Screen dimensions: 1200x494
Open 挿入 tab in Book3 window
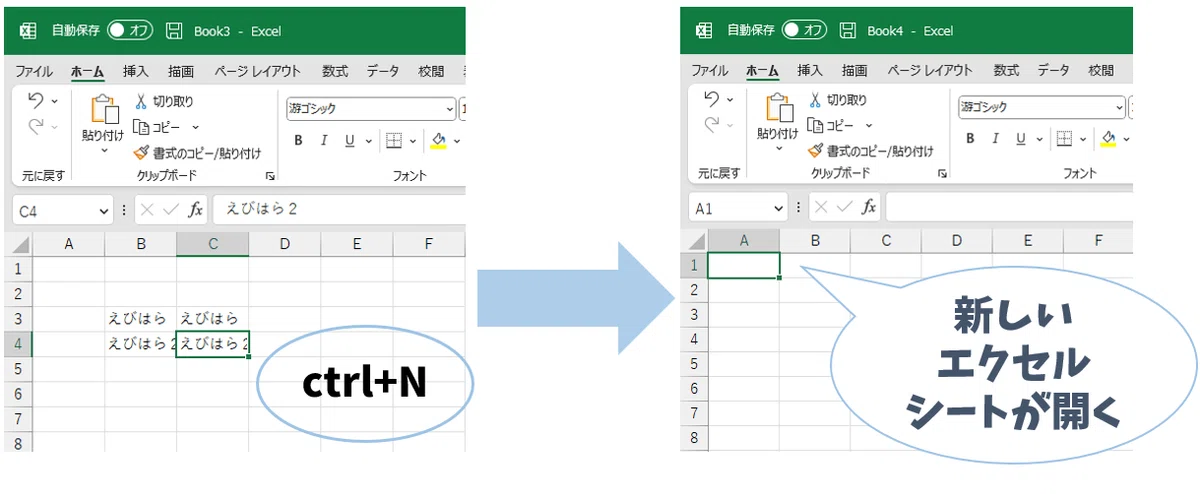tap(136, 72)
